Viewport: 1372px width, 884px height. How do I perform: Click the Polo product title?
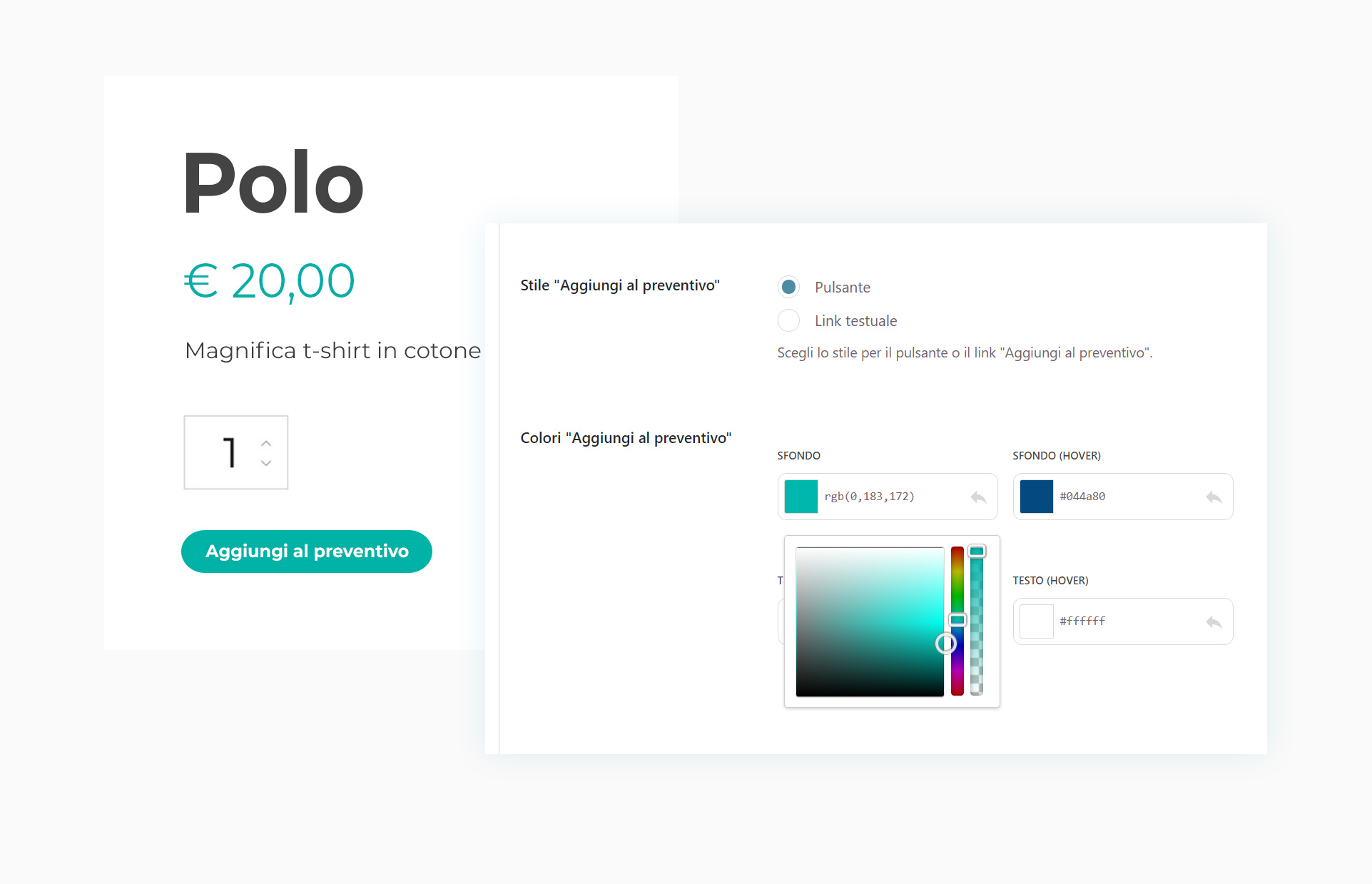coord(273,183)
